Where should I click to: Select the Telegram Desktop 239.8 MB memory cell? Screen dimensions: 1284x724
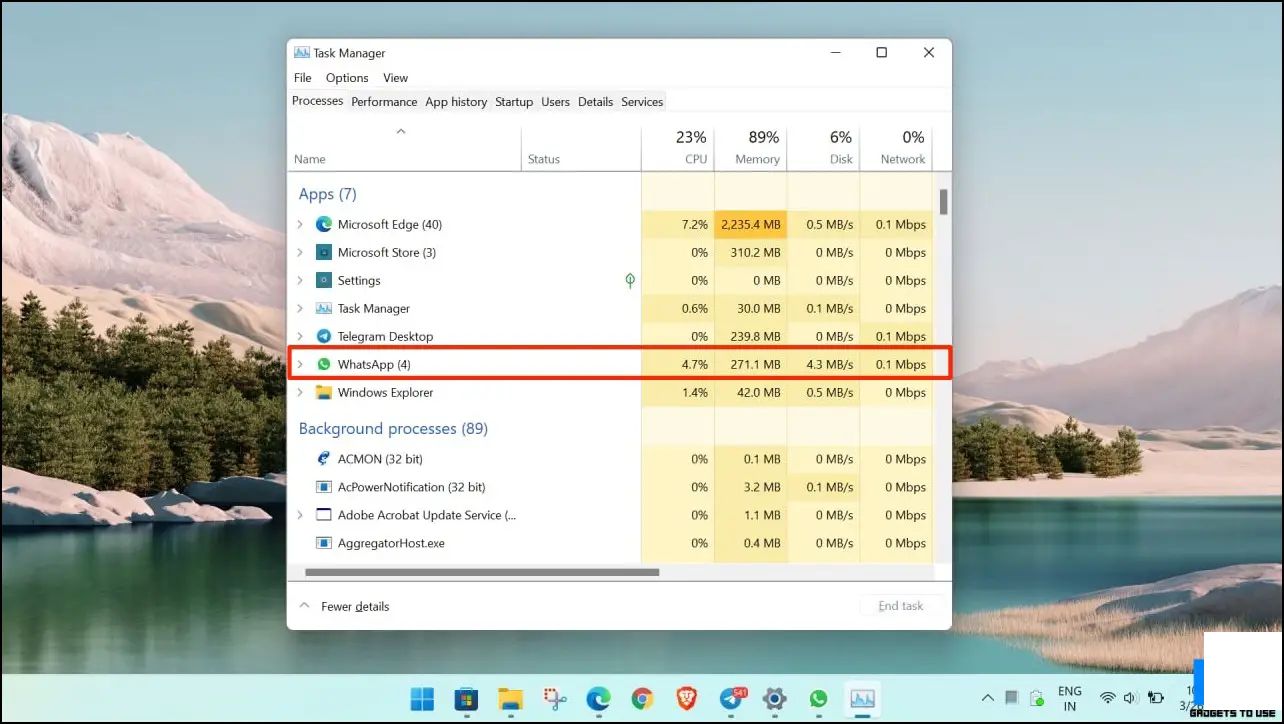tap(751, 336)
